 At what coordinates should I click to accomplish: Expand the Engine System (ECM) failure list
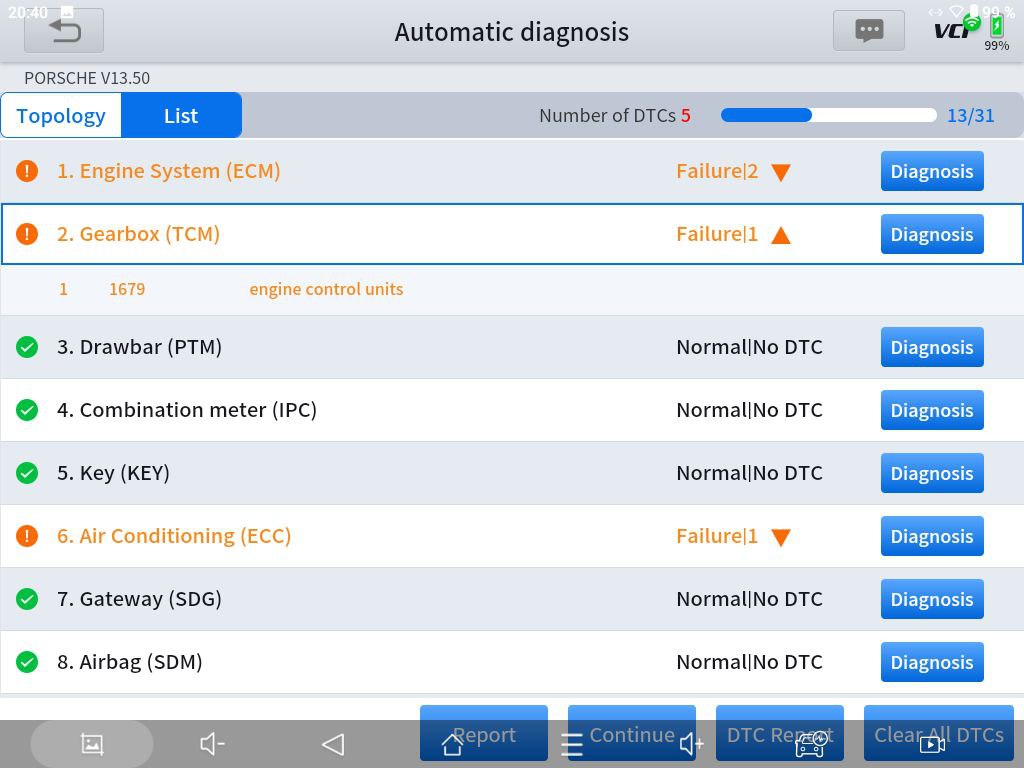click(x=781, y=172)
